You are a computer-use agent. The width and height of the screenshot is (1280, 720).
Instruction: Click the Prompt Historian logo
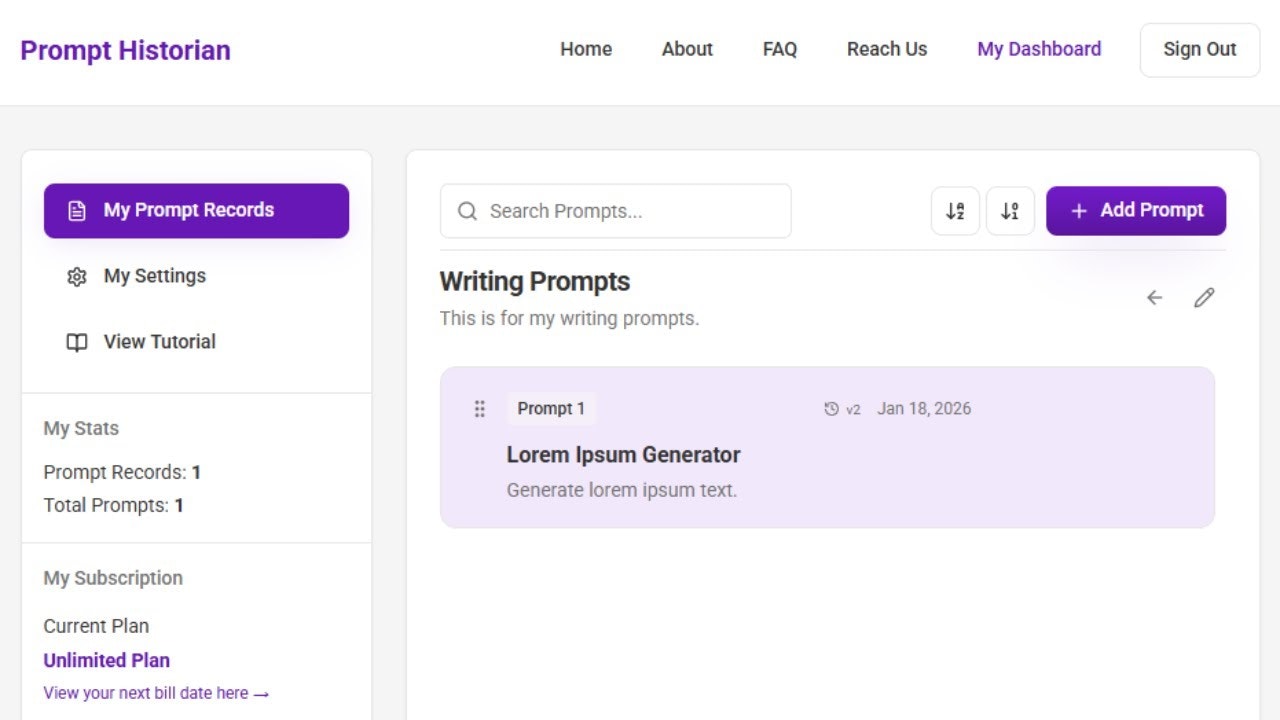click(126, 50)
